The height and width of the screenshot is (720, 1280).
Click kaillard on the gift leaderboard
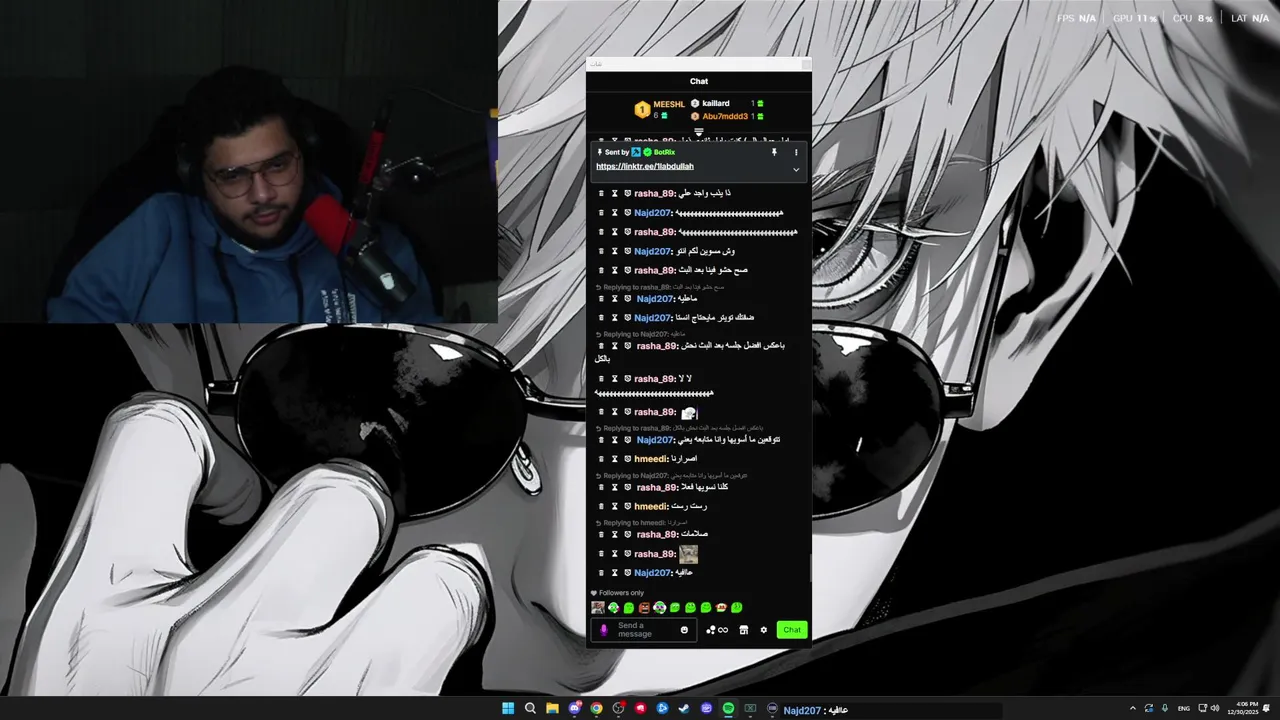(x=716, y=103)
